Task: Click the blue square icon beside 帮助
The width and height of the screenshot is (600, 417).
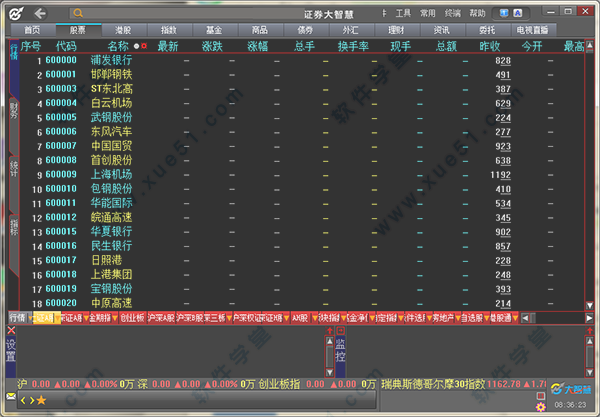Action: (504, 13)
